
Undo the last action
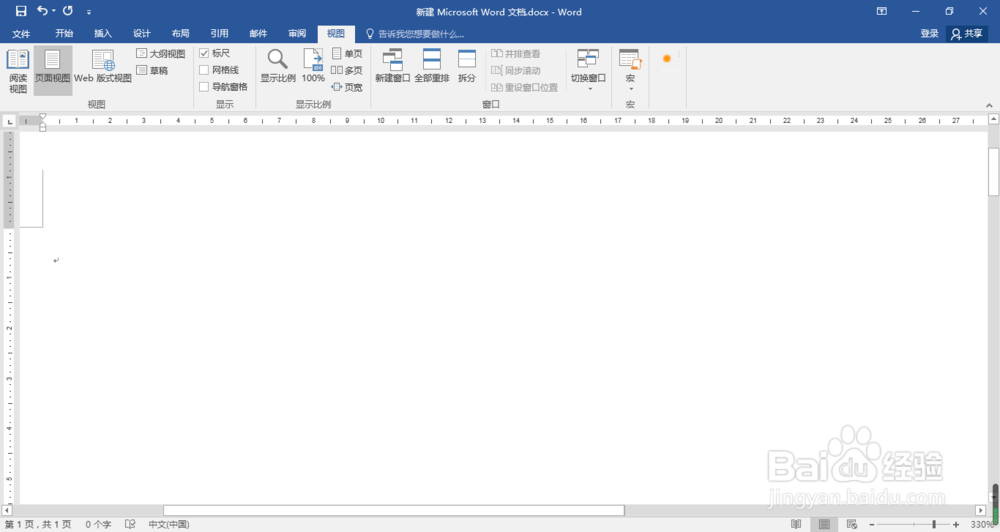coord(42,11)
